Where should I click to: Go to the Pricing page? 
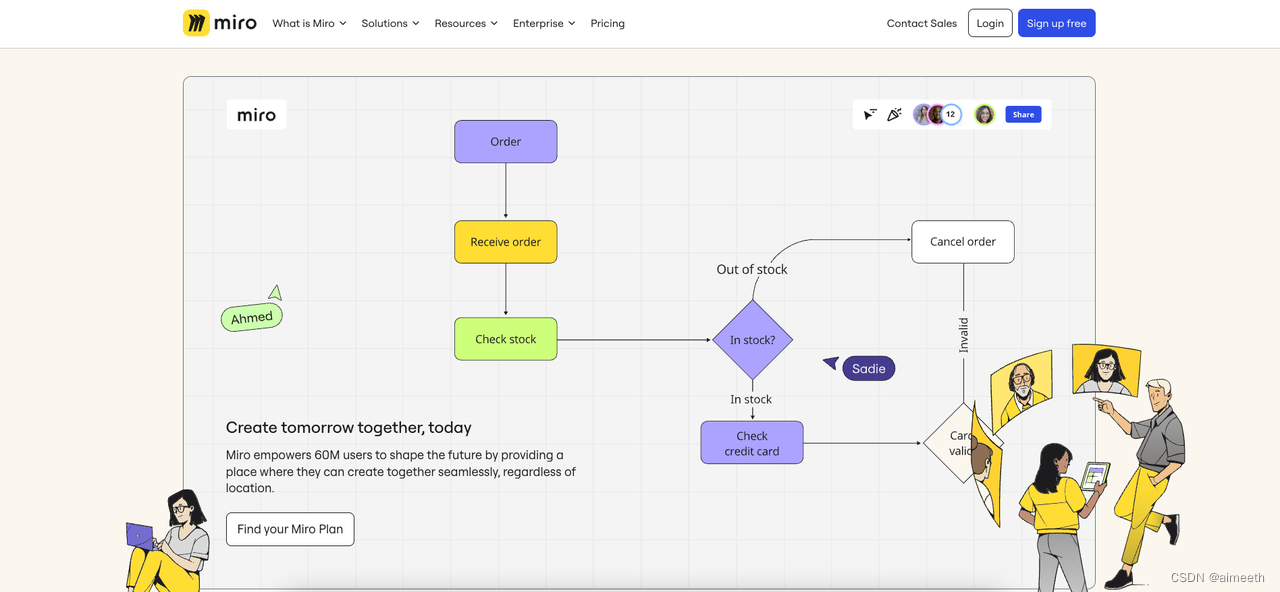(x=607, y=23)
